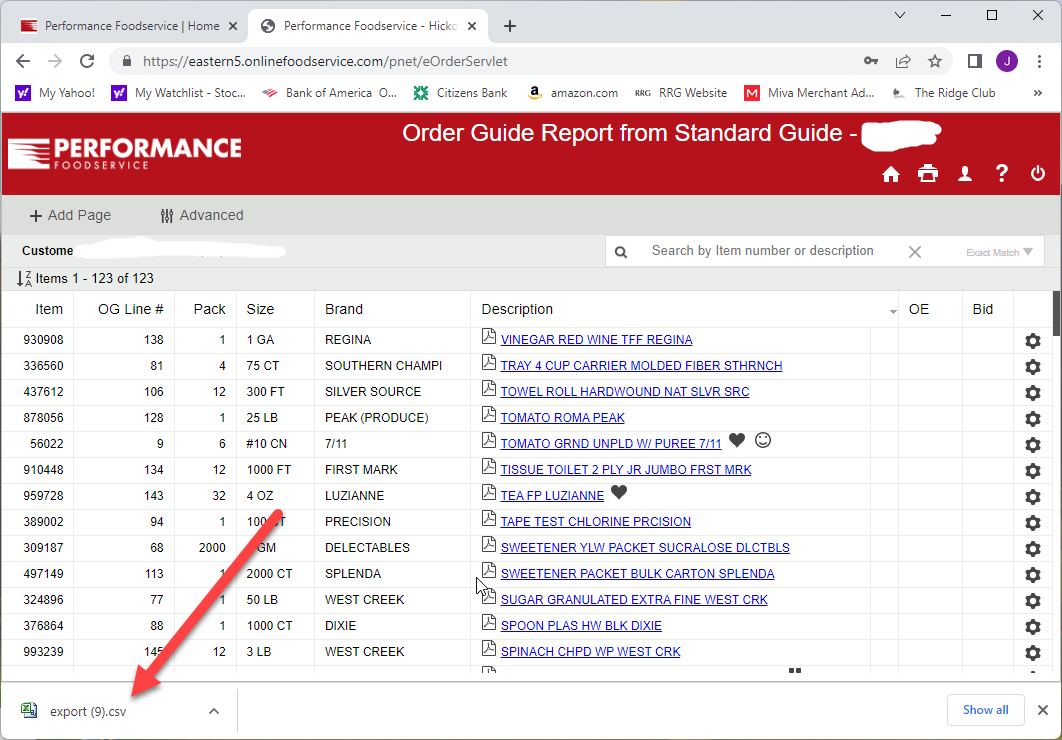Image resolution: width=1062 pixels, height=740 pixels.
Task: Open TRAY 4 CUP CARRIER MOLDED FIBER link
Action: 641,366
